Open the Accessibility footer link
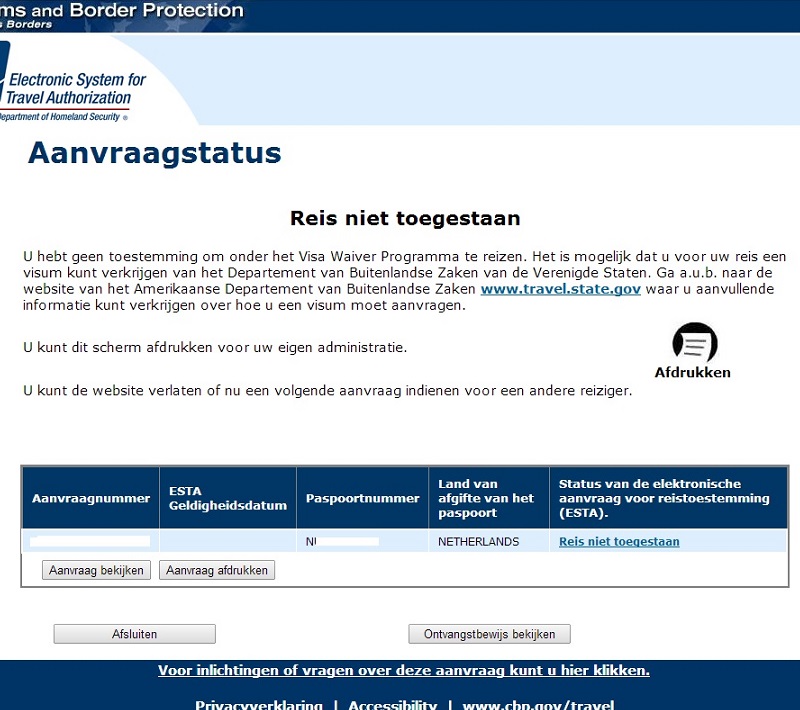Image resolution: width=800 pixels, height=710 pixels. 392,704
